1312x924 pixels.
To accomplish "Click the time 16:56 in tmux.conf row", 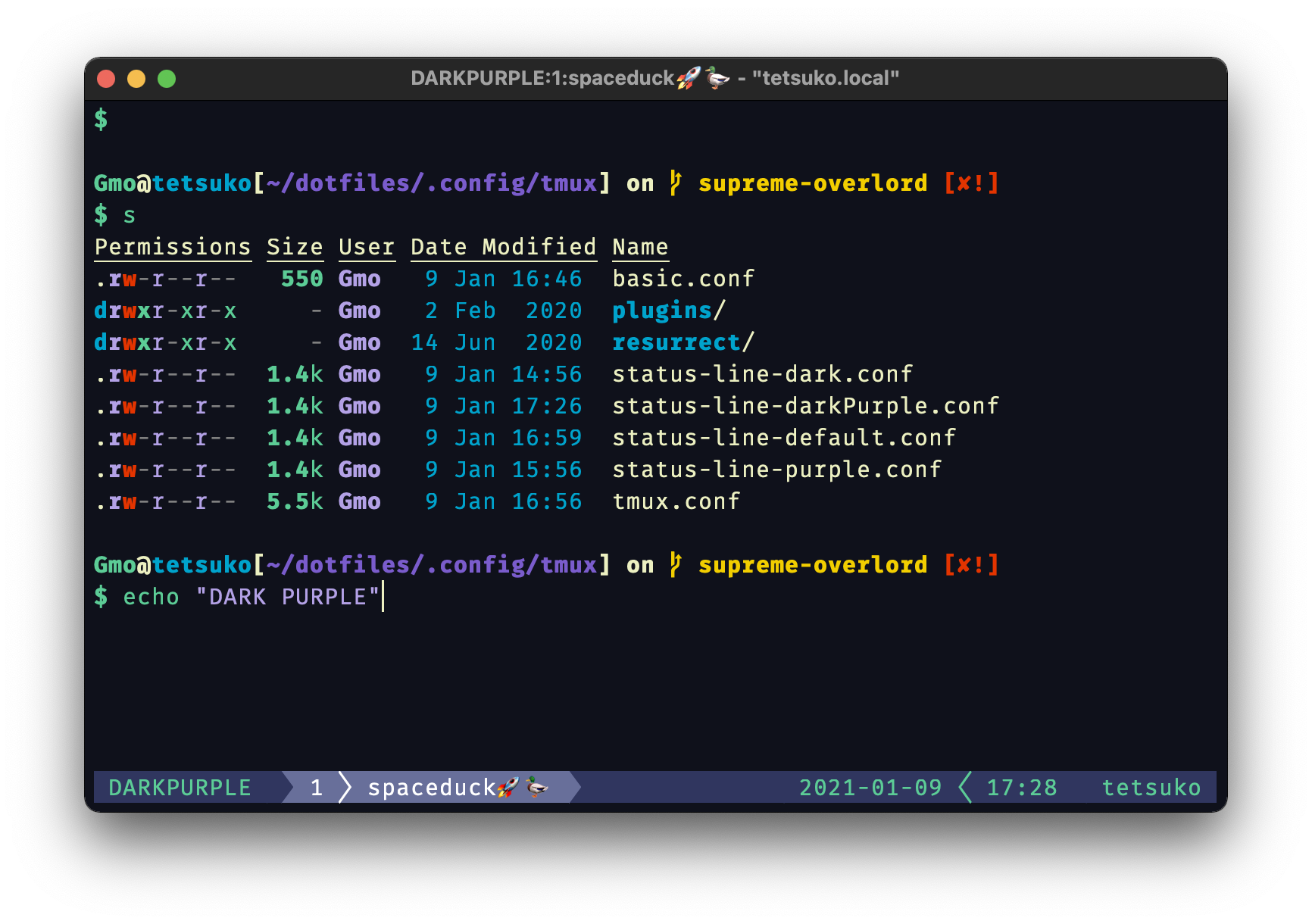I will [x=546, y=501].
